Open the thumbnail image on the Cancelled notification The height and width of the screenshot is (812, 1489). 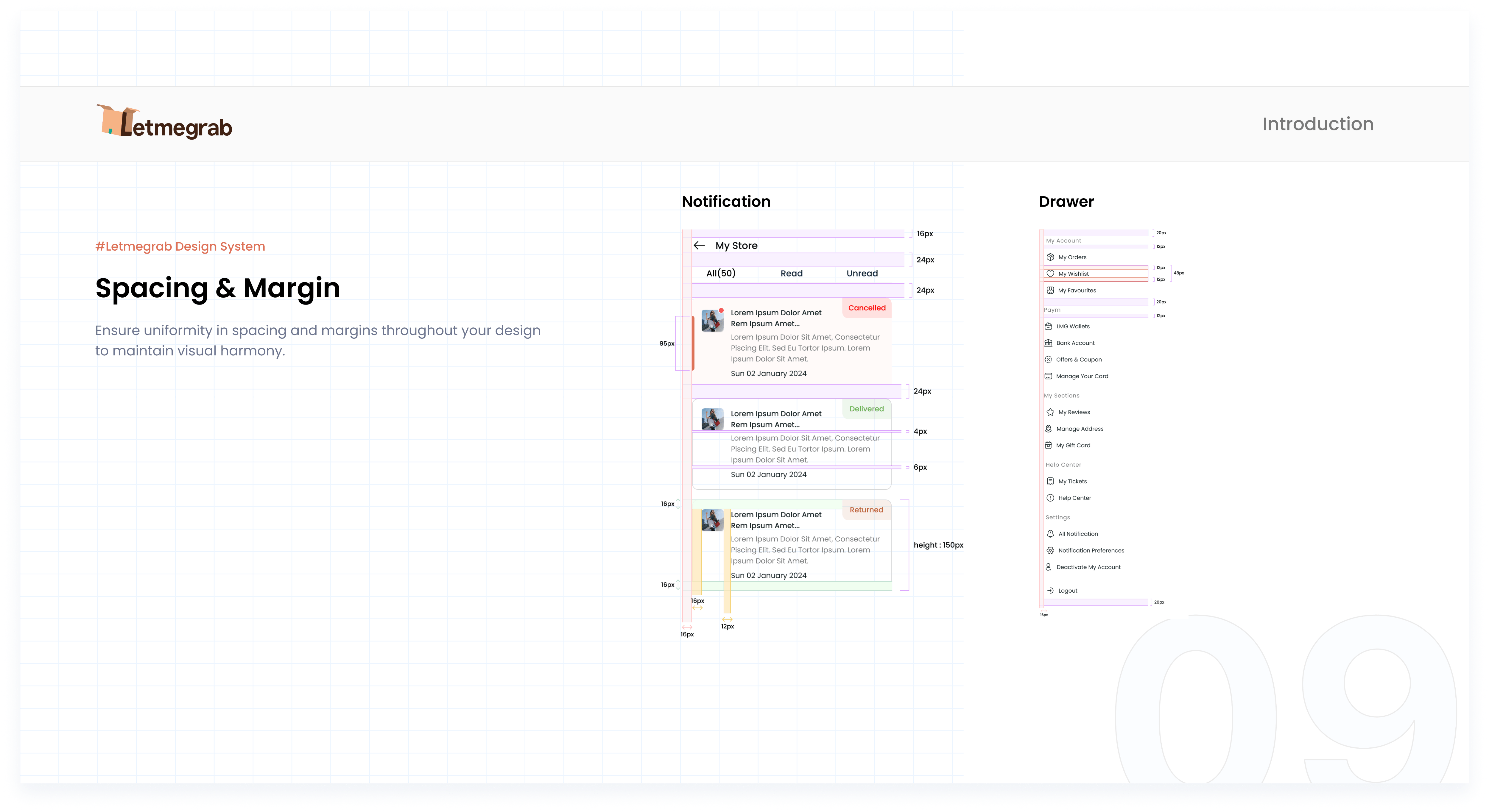(x=712, y=321)
